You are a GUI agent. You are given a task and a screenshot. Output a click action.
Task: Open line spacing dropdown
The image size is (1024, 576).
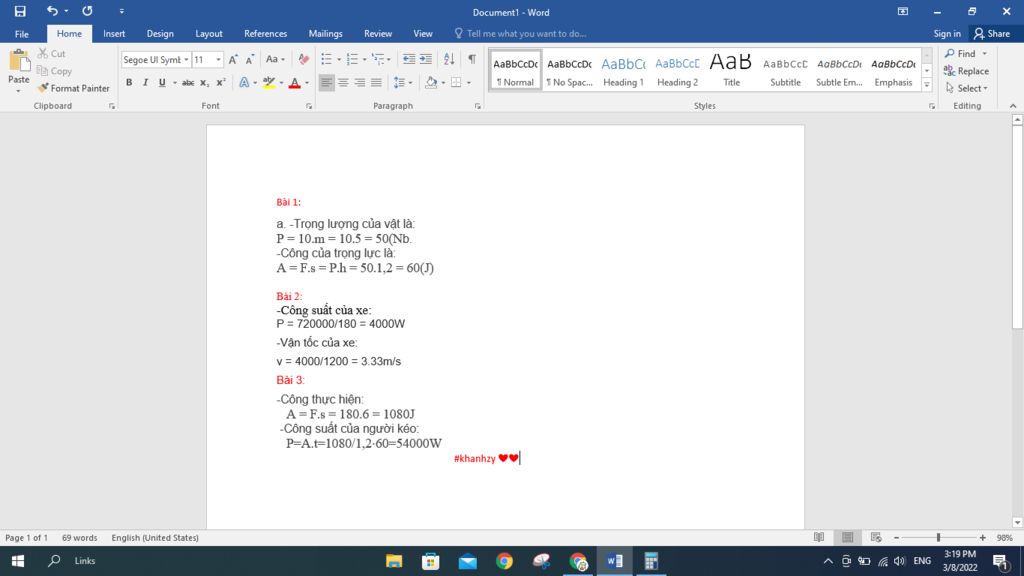[x=403, y=83]
